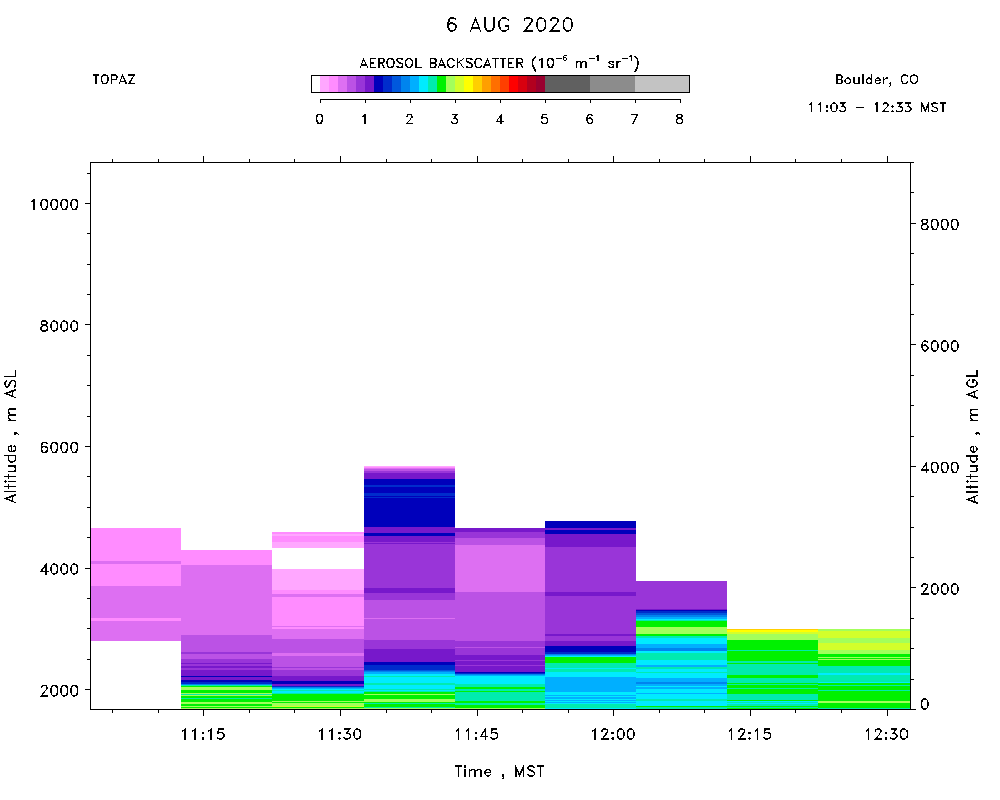Select the 'TOPAZ' instrument label
The height and width of the screenshot is (800, 1000).
point(114,80)
